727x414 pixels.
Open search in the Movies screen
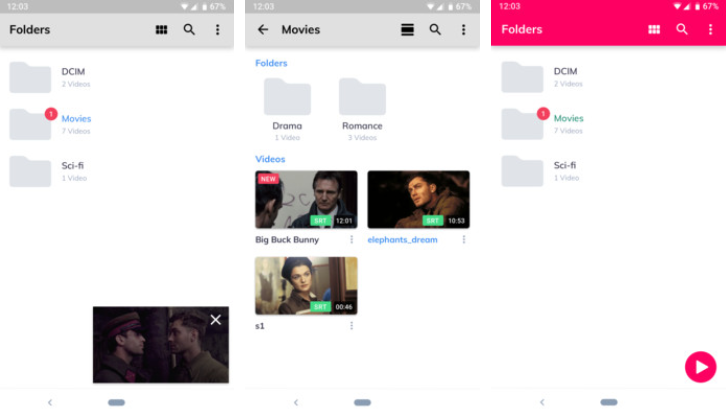point(435,30)
